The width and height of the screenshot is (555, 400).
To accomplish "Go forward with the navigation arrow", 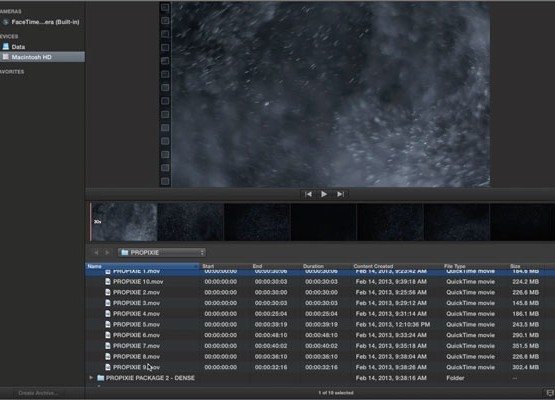I will click(x=107, y=252).
